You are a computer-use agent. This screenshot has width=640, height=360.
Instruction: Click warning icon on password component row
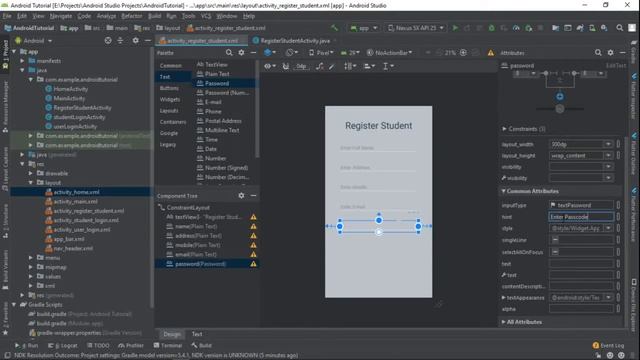tap(253, 264)
